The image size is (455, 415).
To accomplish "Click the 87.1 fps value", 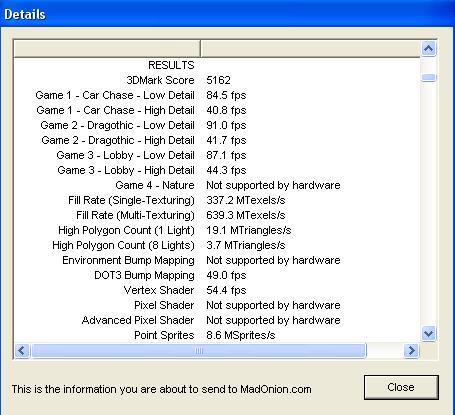I will pos(226,155).
